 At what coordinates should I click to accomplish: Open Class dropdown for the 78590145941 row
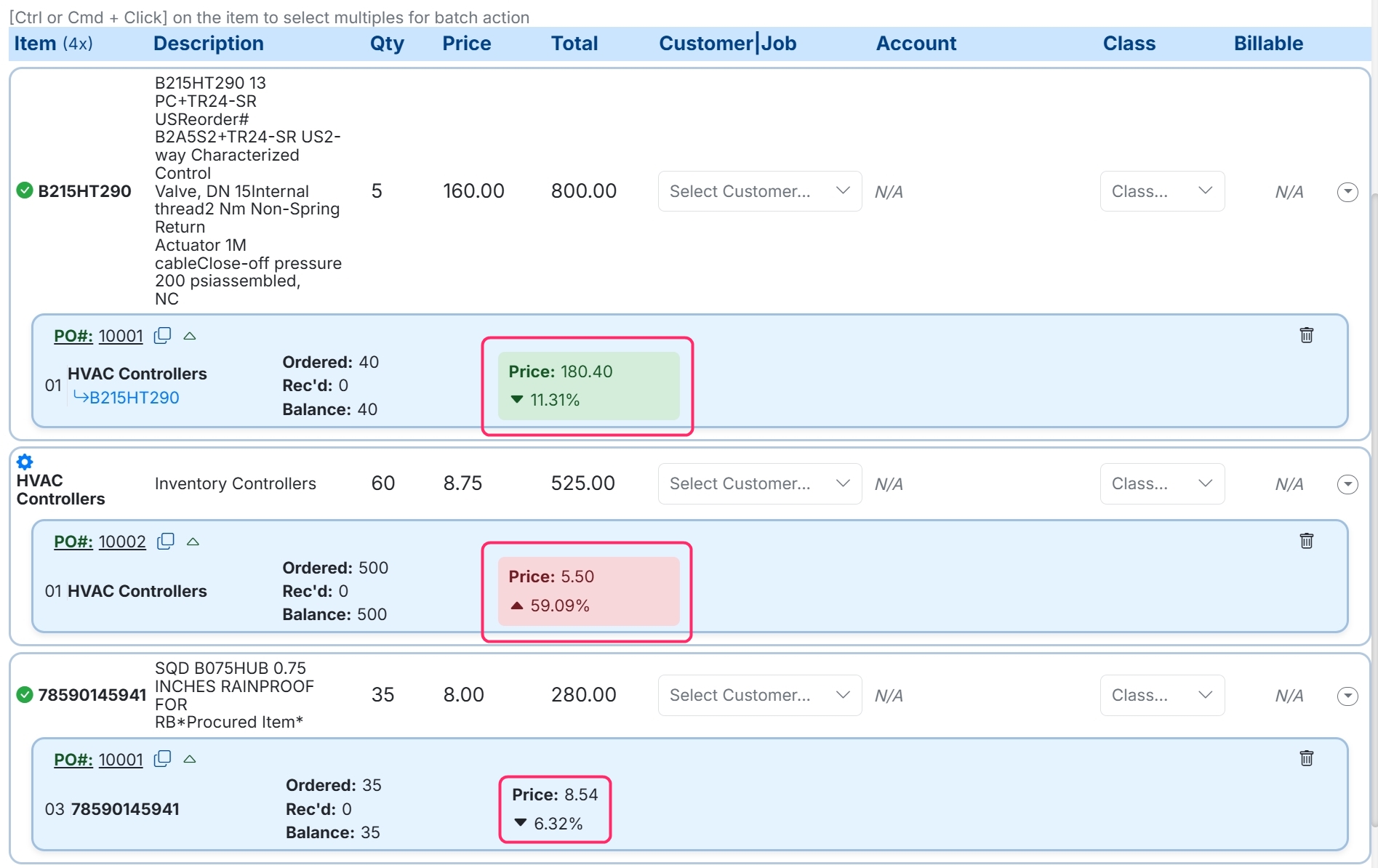click(1162, 695)
